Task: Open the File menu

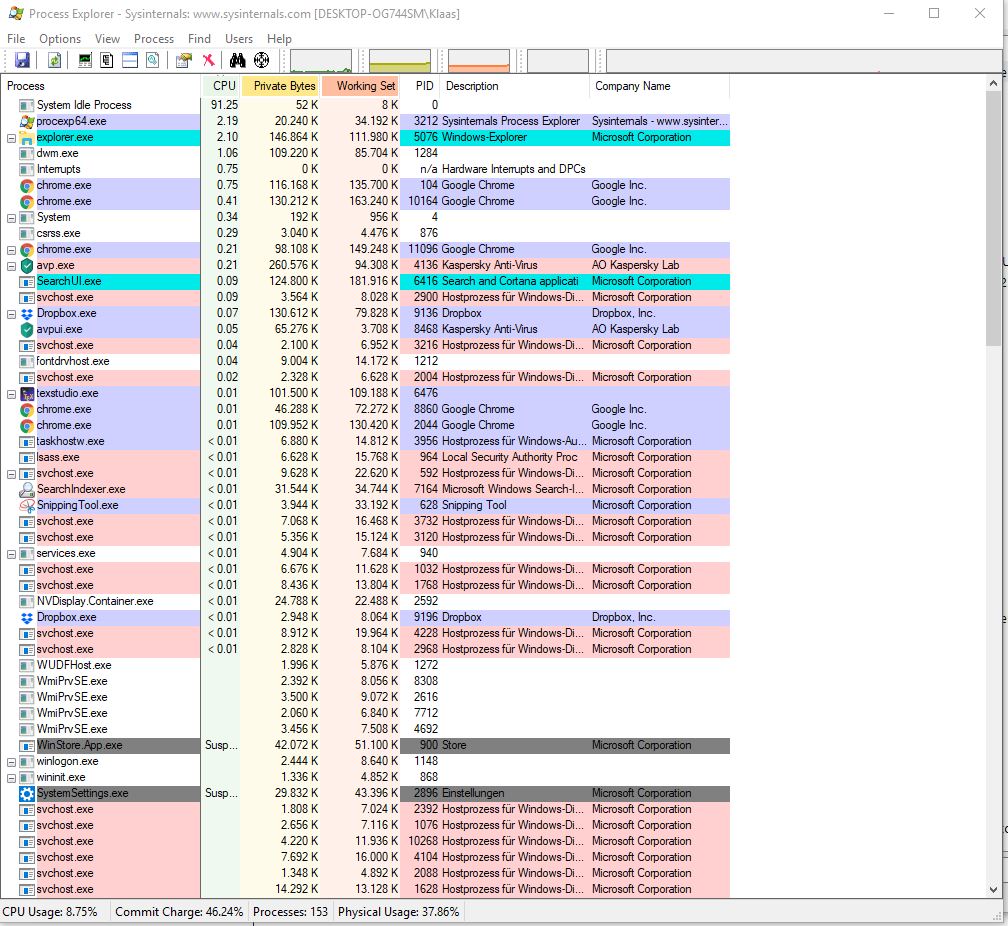Action: [x=16, y=39]
